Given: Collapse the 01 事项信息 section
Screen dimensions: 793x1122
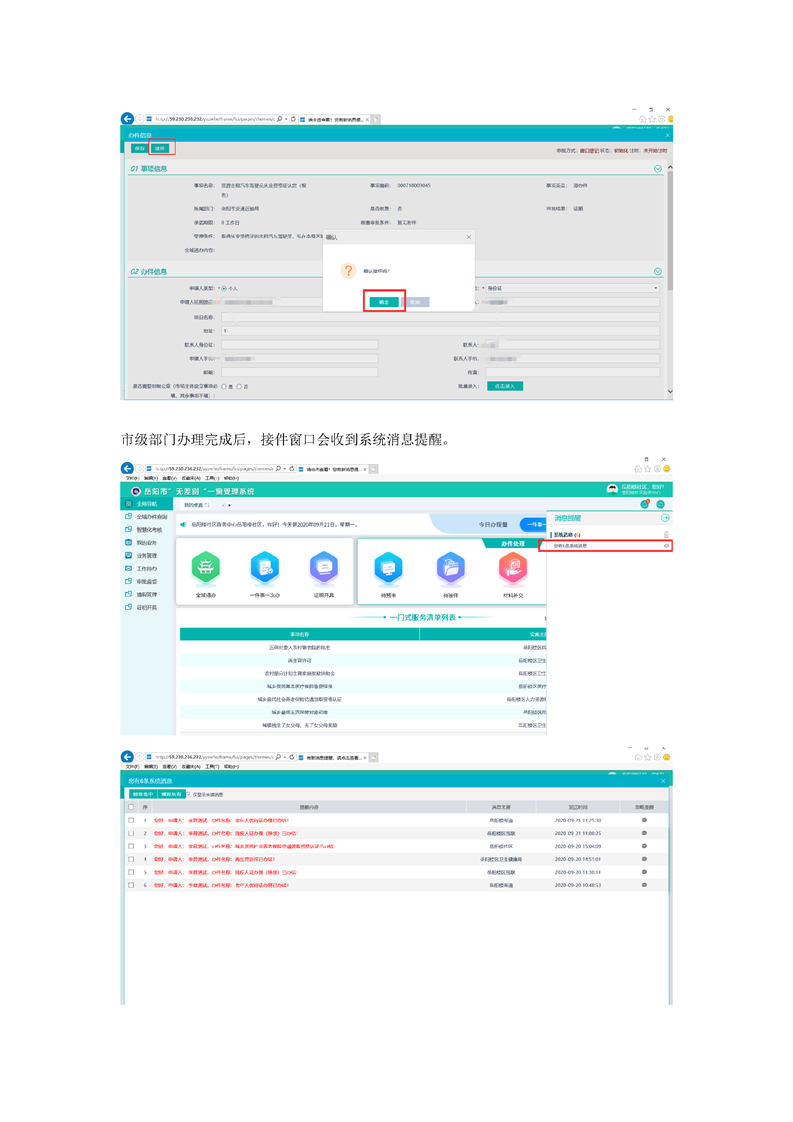Looking at the screenshot, I should [658, 169].
